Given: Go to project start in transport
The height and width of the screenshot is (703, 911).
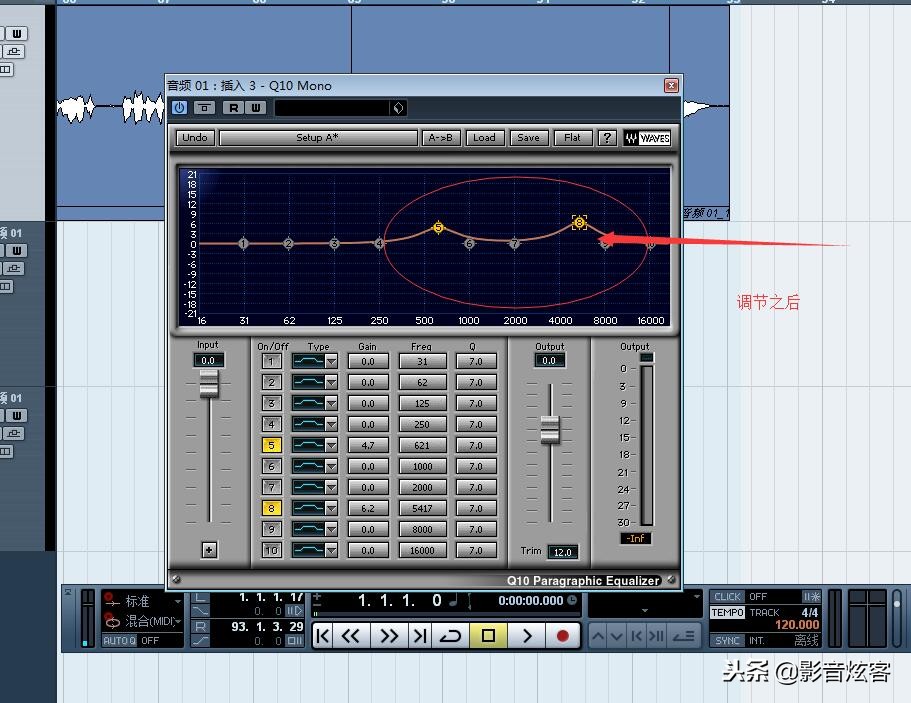Looking at the screenshot, I should [322, 636].
